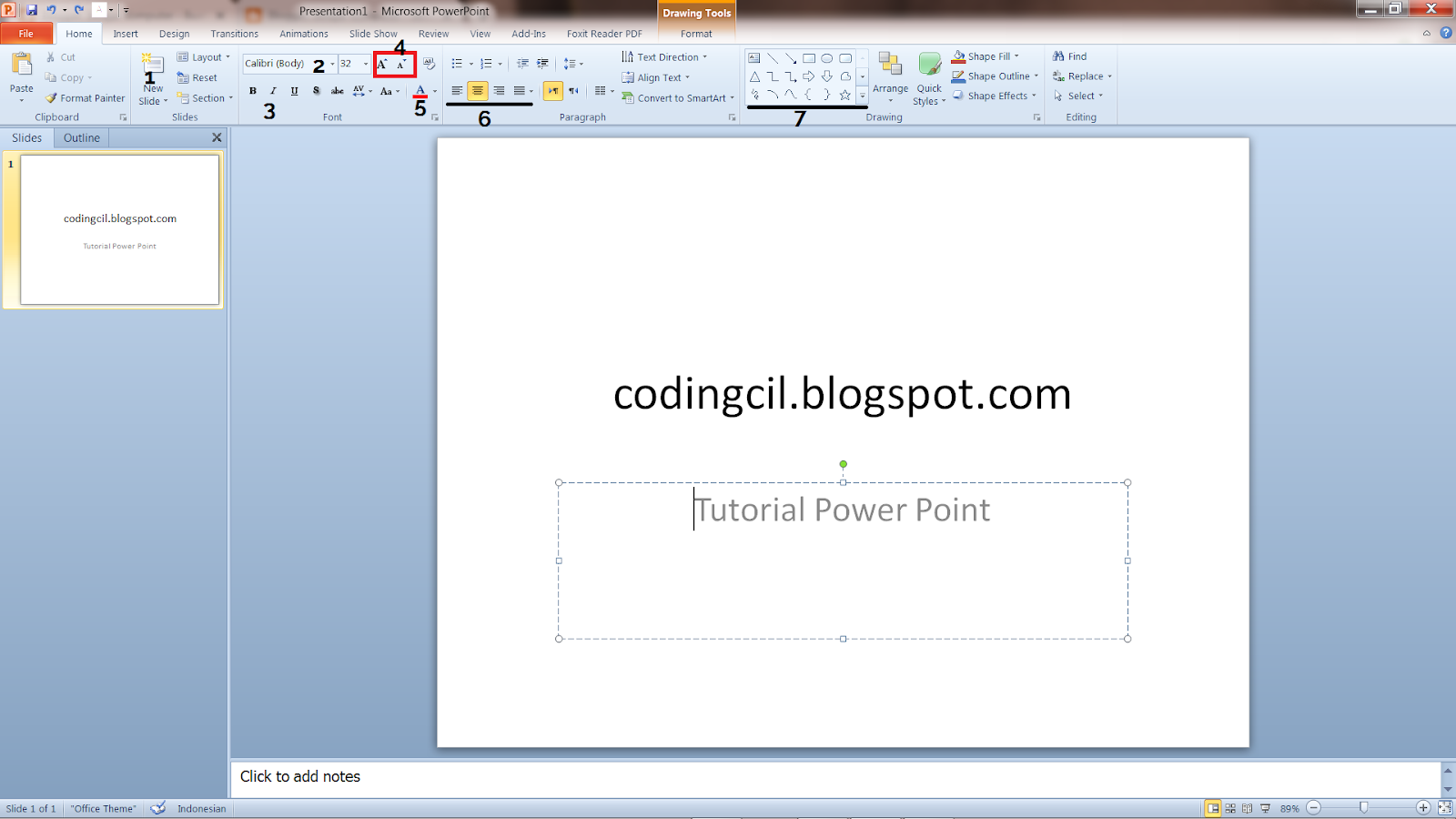
Task: Decrease the list indent level
Action: pyautogui.click(x=522, y=64)
